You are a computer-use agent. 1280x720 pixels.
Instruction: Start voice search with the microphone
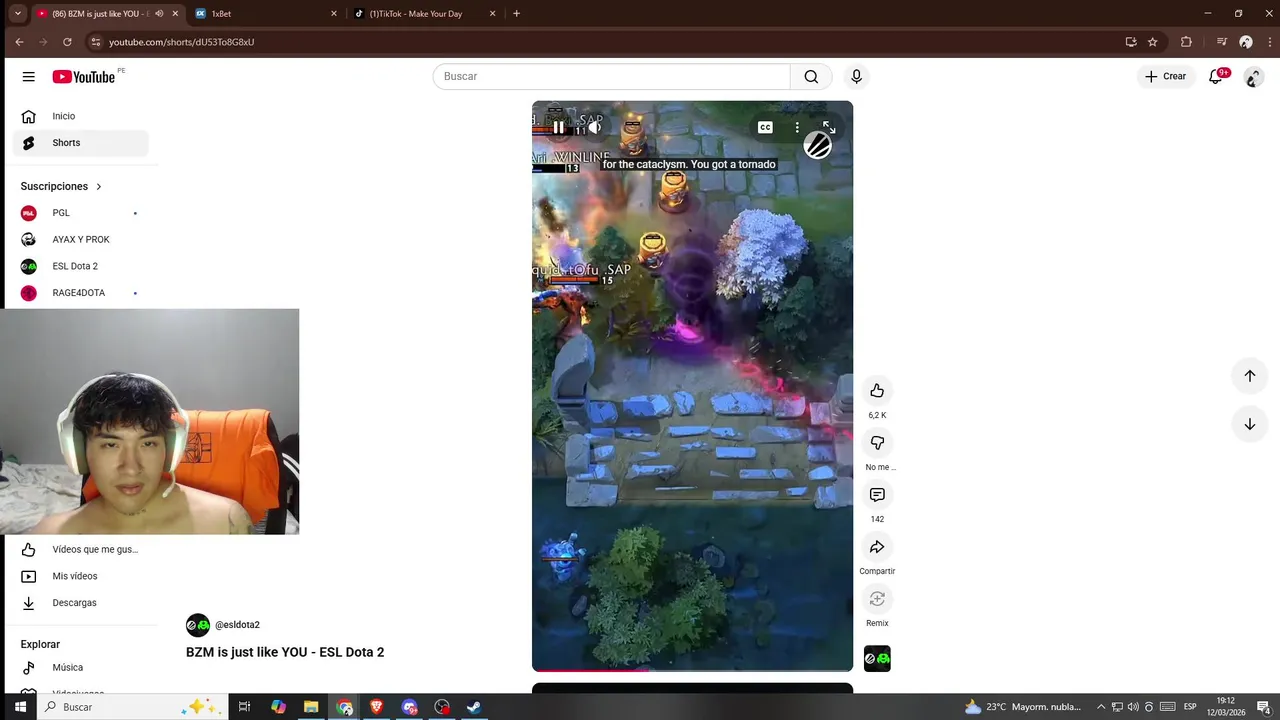(x=856, y=77)
